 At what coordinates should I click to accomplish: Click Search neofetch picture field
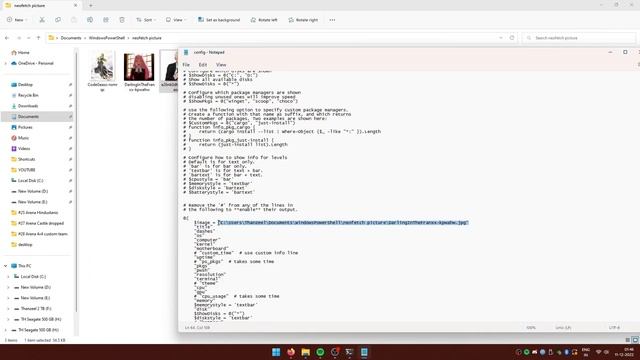(x=579, y=38)
